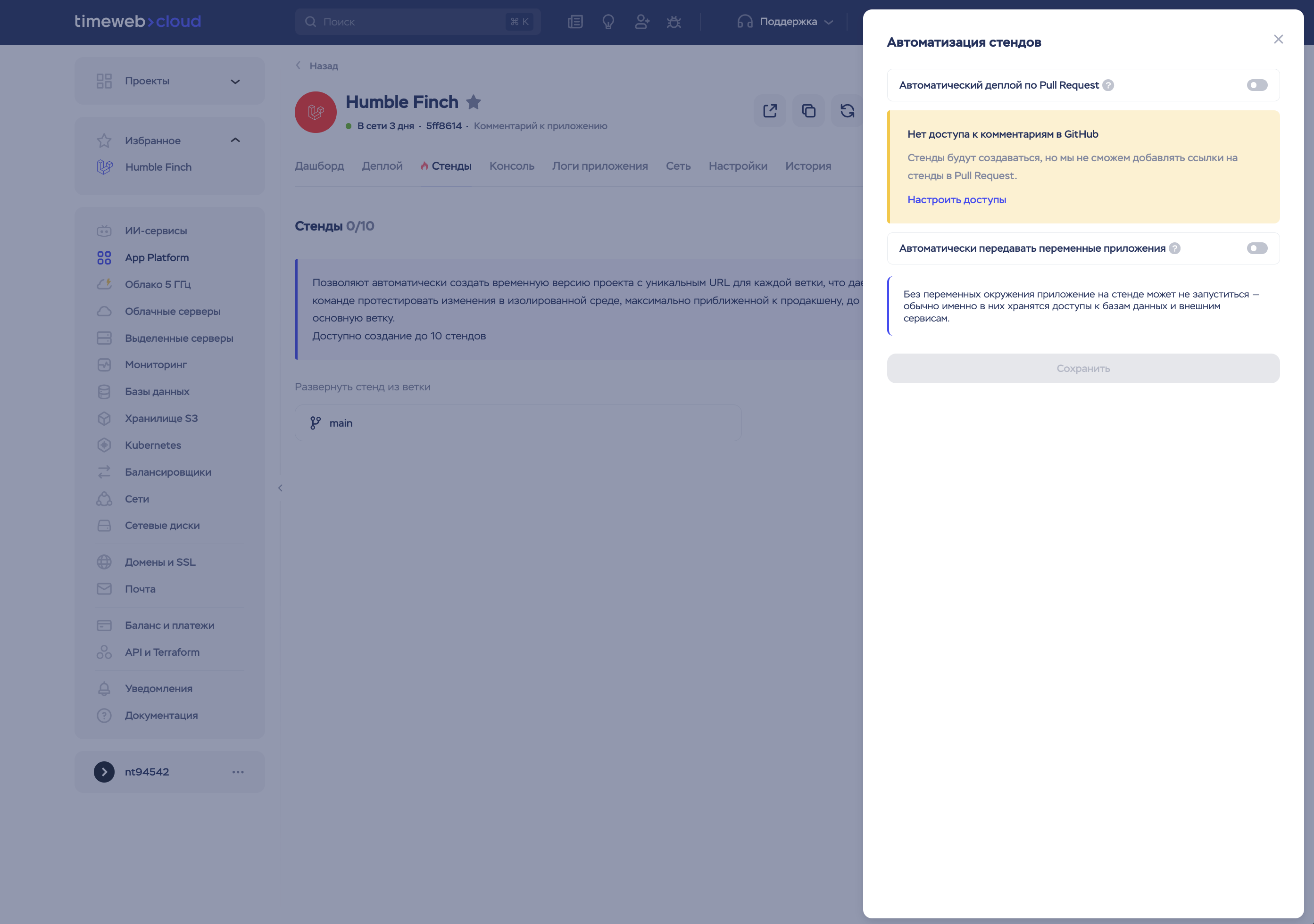Switch to the Деплой tab
This screenshot has height=924, width=1314.
click(x=383, y=166)
